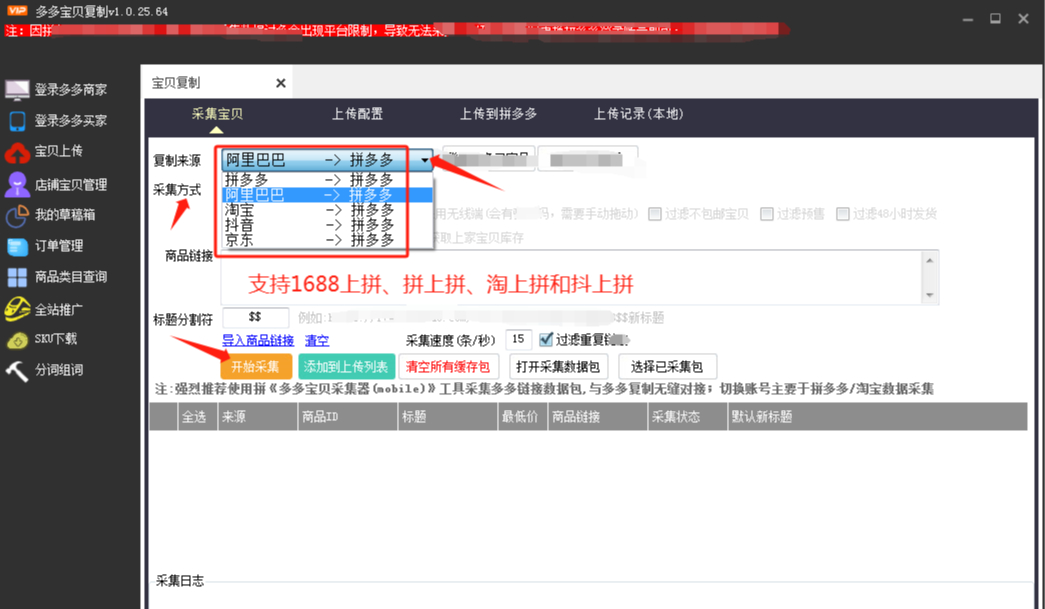This screenshot has width=1045, height=609.
Task: Choose 淘宝 -> 拼多多 source option
Action: 327,210
